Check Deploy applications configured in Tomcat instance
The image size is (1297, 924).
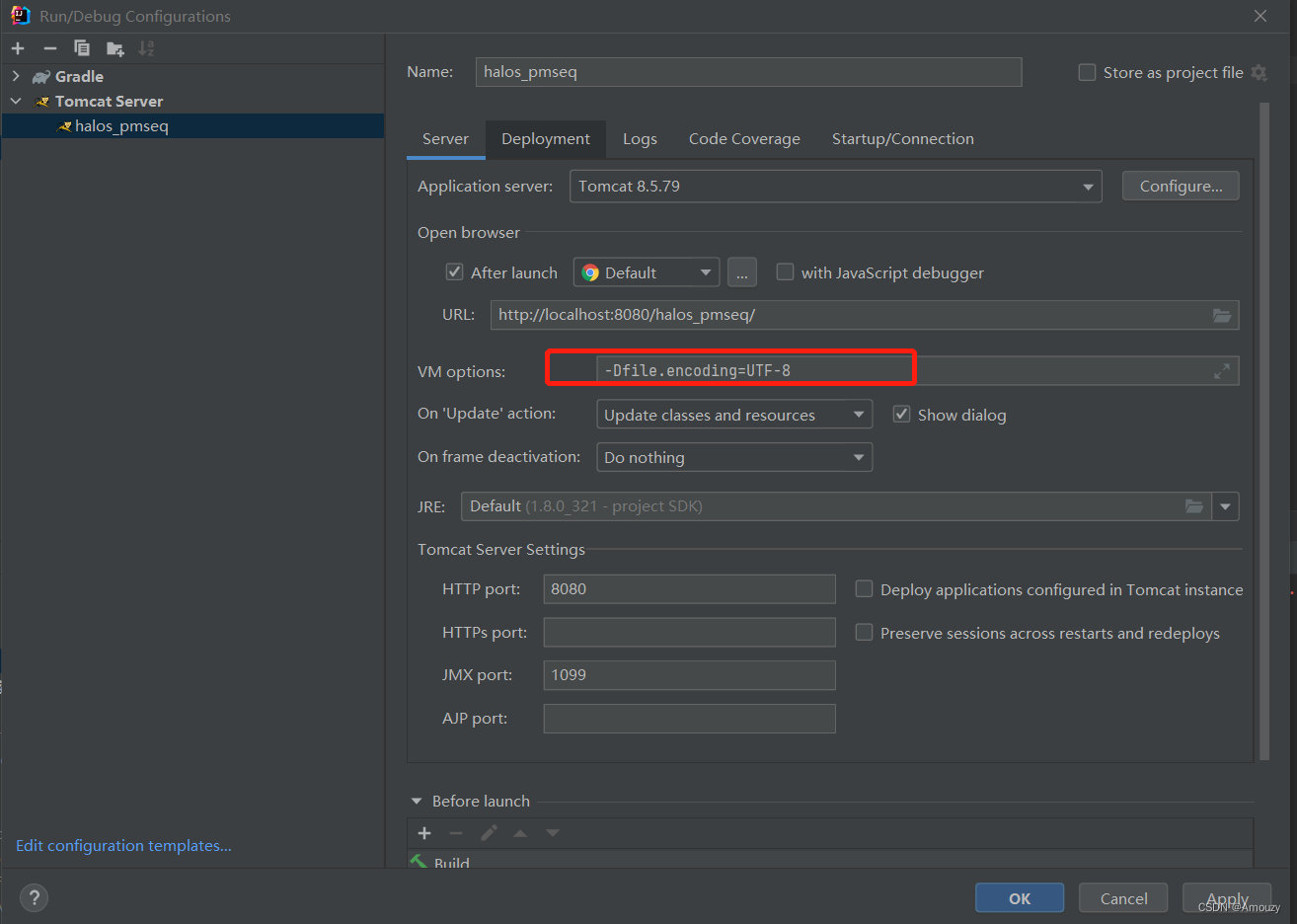864,588
